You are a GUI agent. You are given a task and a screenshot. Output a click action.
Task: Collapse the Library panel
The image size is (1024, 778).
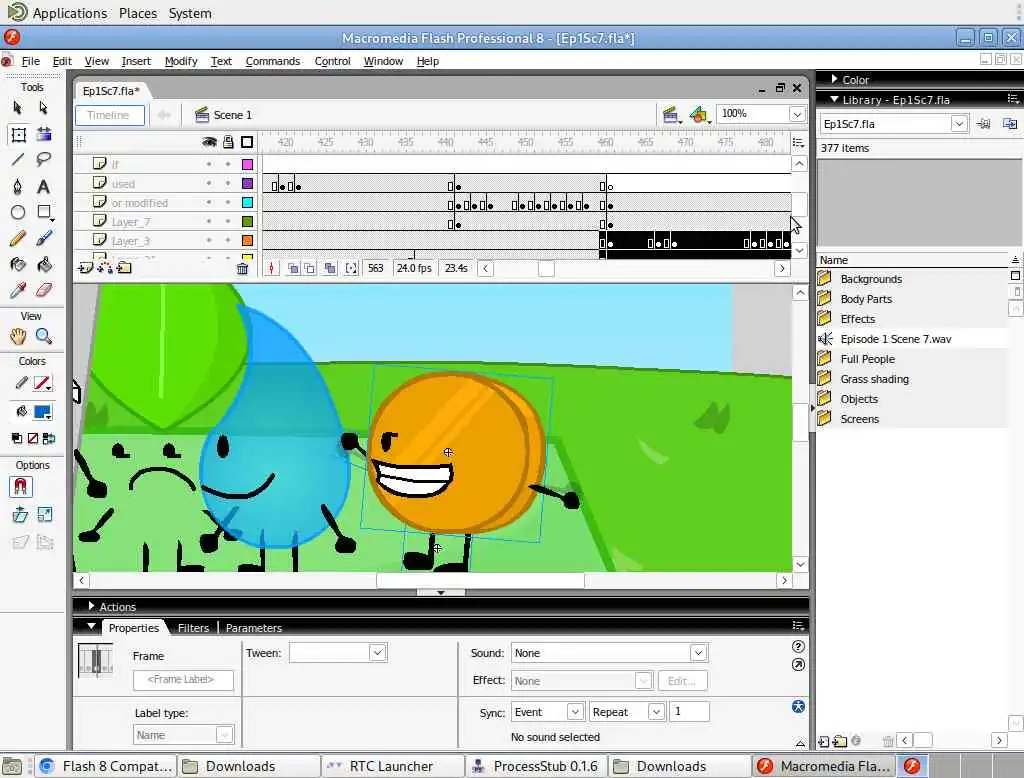pyautogui.click(x=834, y=99)
